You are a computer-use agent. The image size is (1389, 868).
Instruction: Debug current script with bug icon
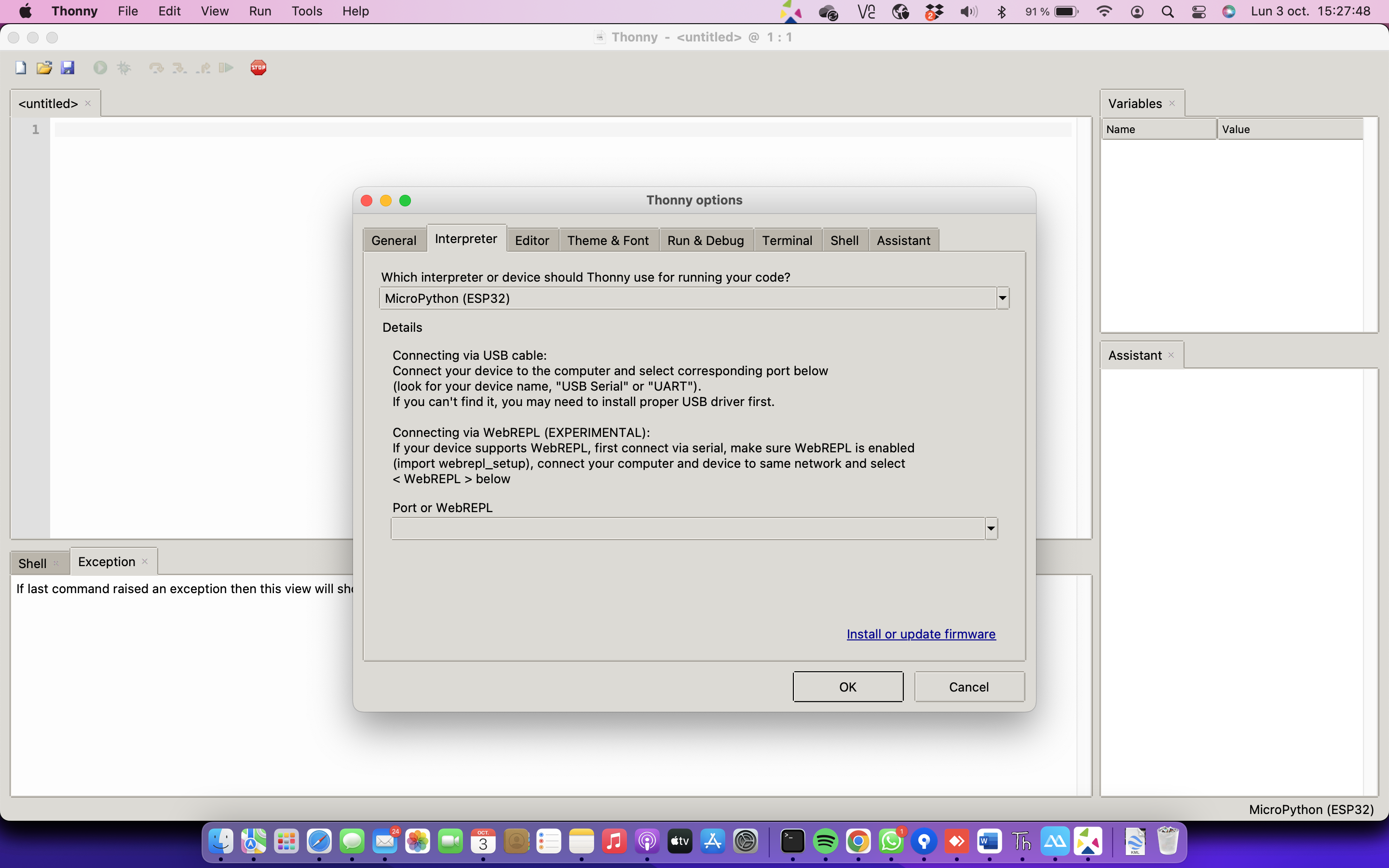[124, 68]
